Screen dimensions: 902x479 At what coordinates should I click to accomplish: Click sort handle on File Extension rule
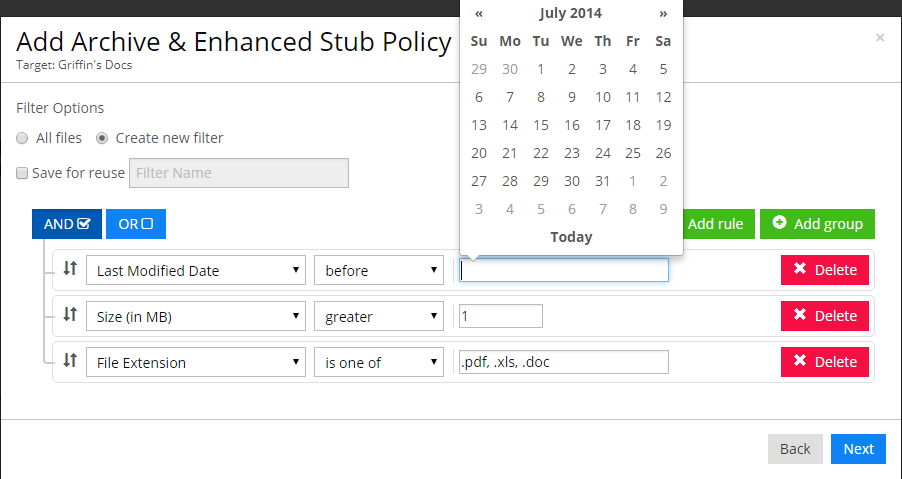pos(70,361)
